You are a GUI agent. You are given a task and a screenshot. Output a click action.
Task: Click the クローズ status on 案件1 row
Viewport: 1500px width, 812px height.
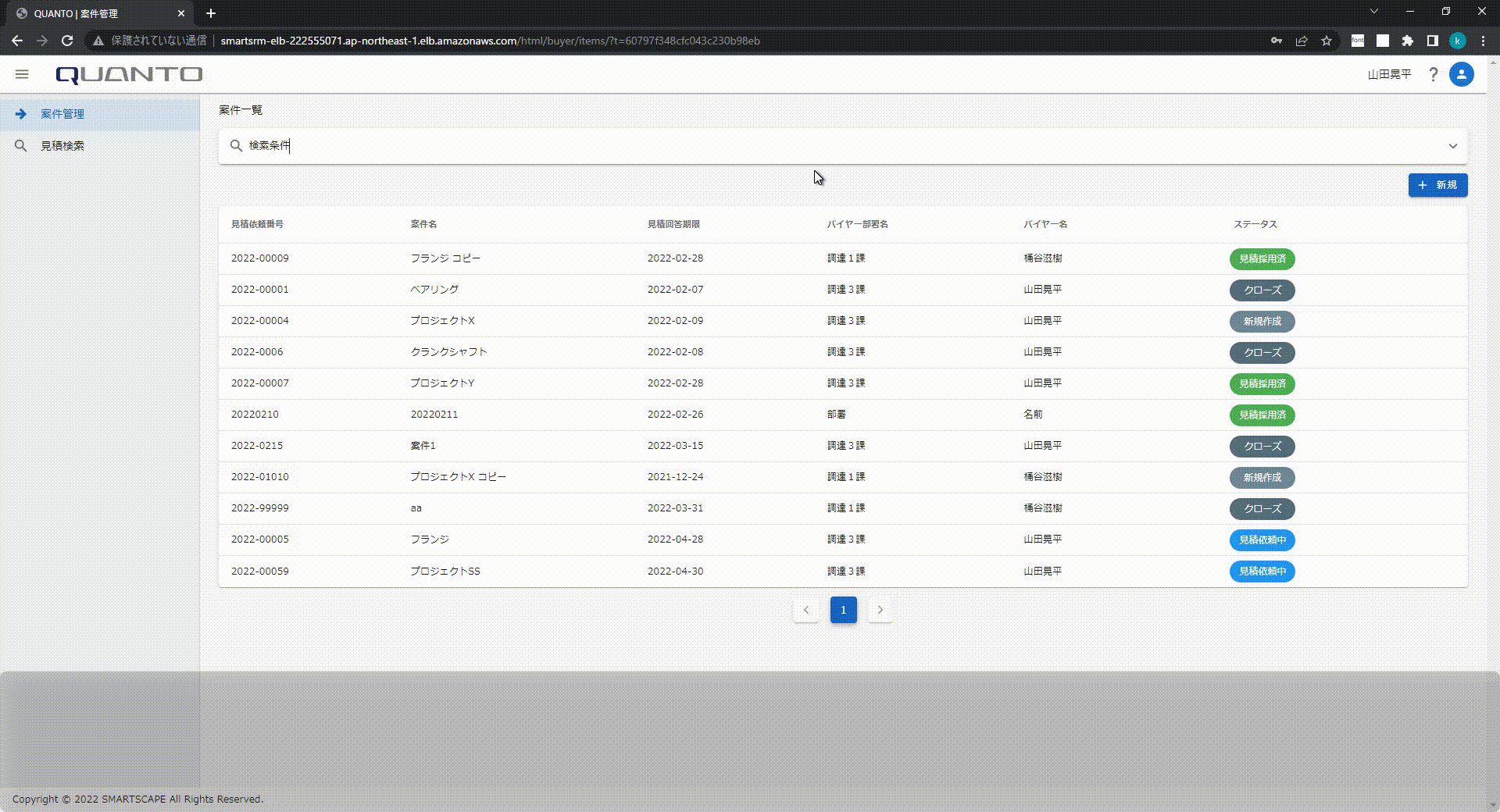1262,446
